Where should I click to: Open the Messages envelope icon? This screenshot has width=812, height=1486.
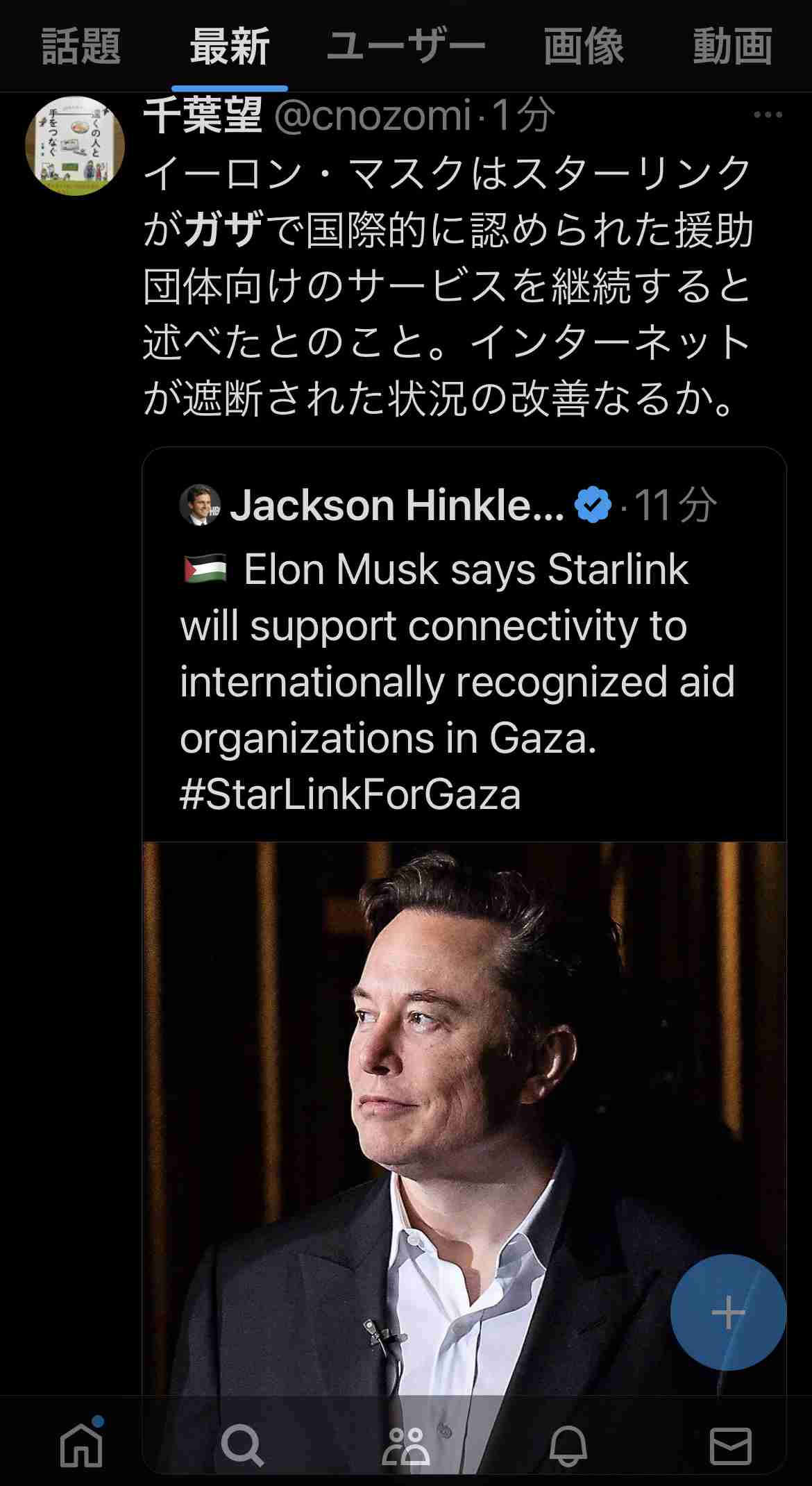click(x=730, y=1446)
